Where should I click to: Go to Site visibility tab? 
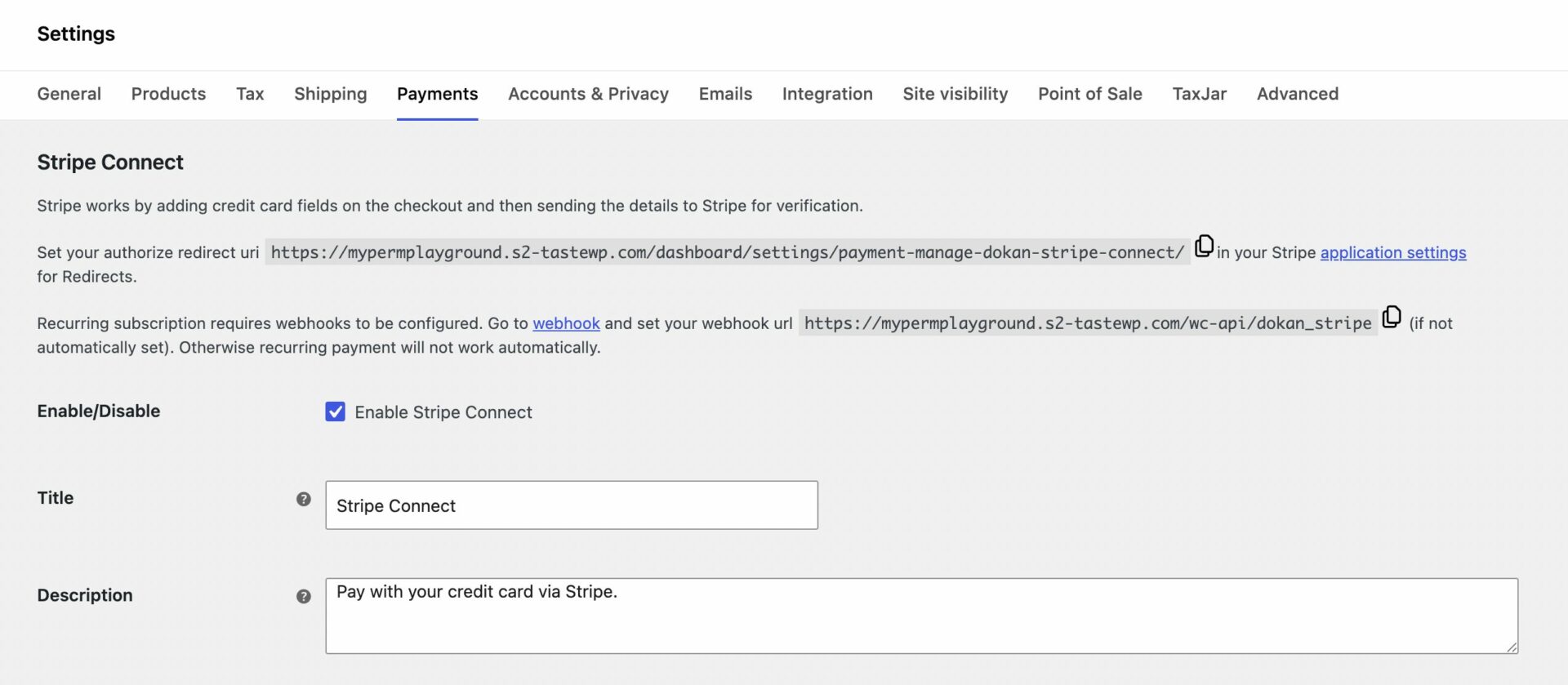tap(955, 94)
